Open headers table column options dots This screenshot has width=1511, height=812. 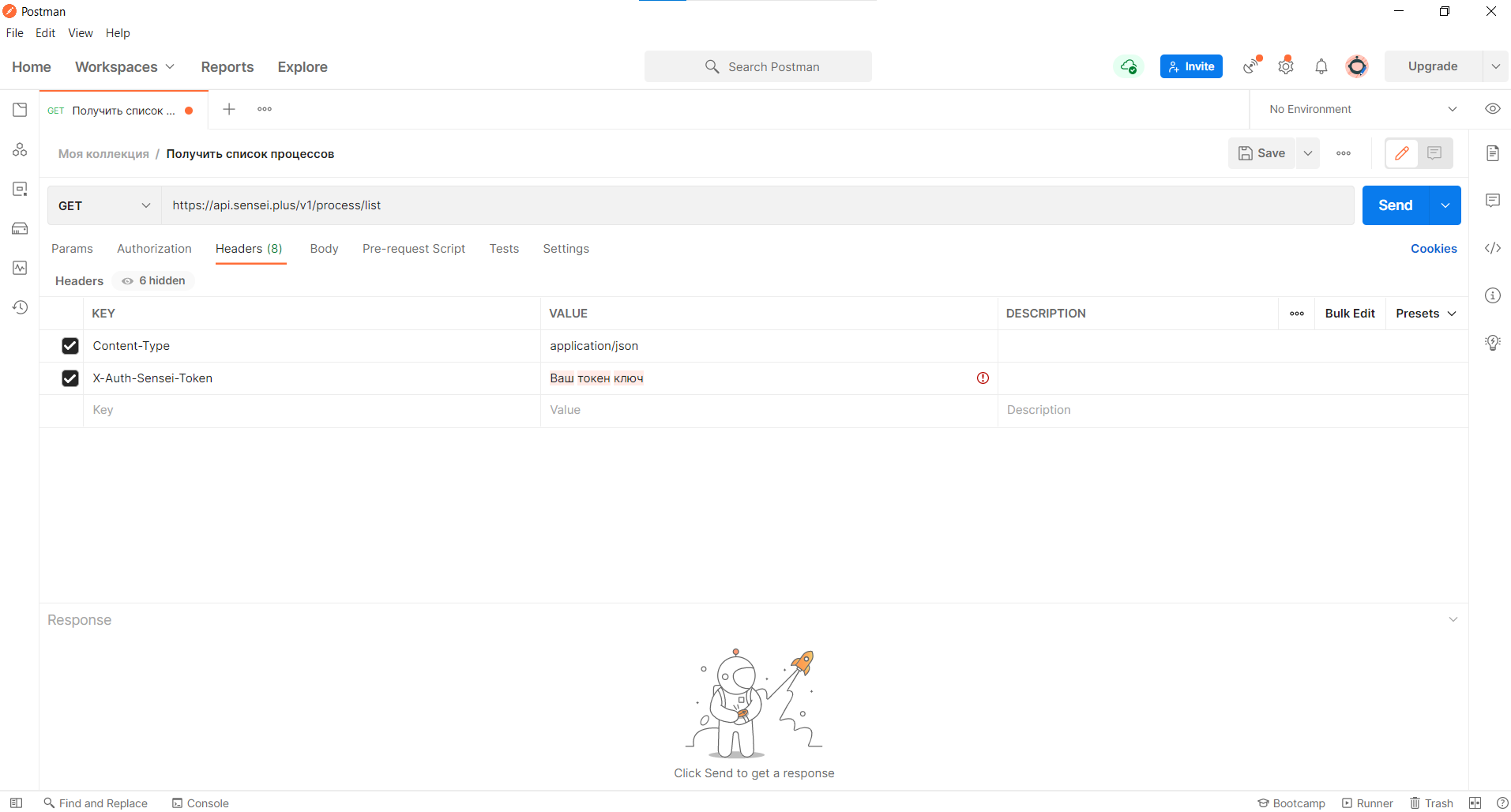click(x=1297, y=314)
